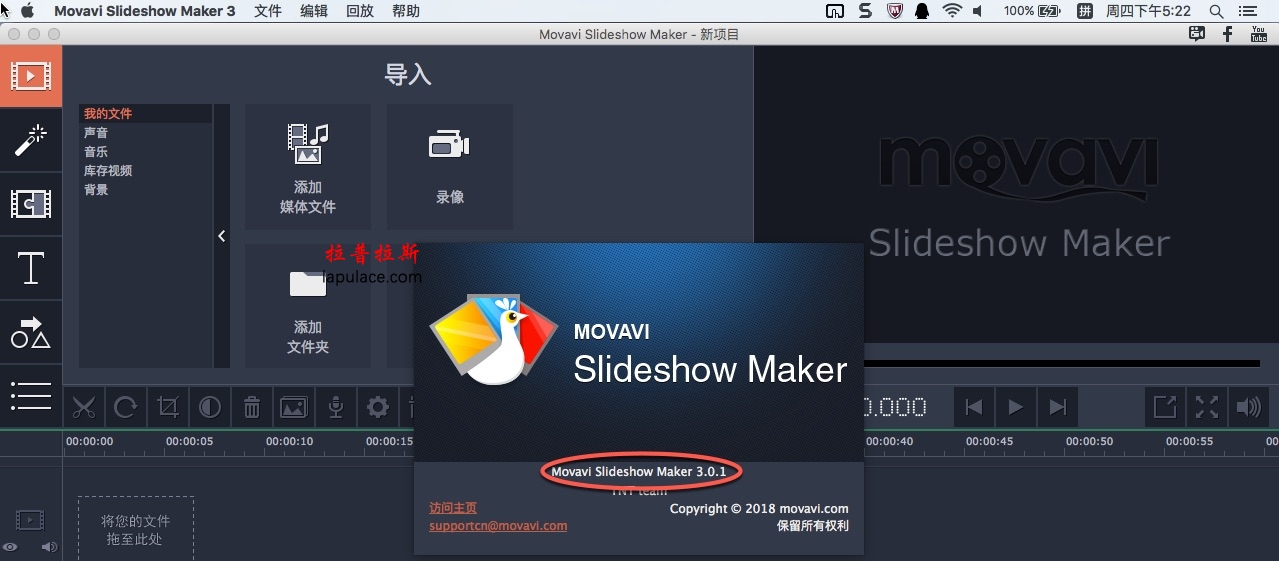Screen dimensions: 1279x561
Task: Select 库存视频 category
Action: (x=108, y=171)
